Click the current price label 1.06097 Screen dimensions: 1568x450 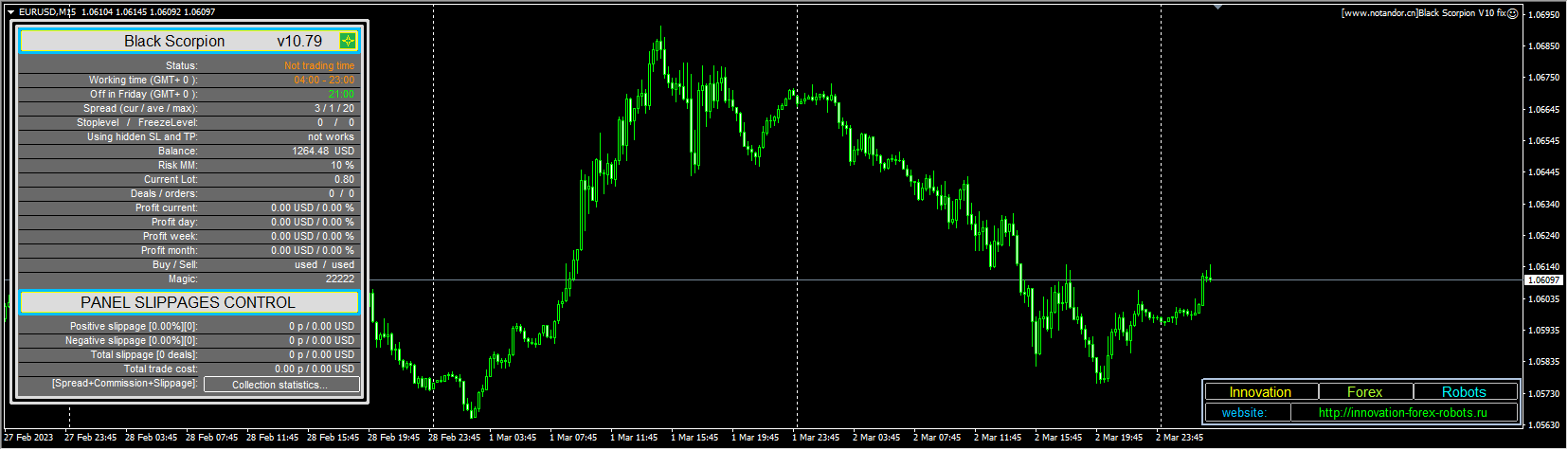pyautogui.click(x=1543, y=280)
